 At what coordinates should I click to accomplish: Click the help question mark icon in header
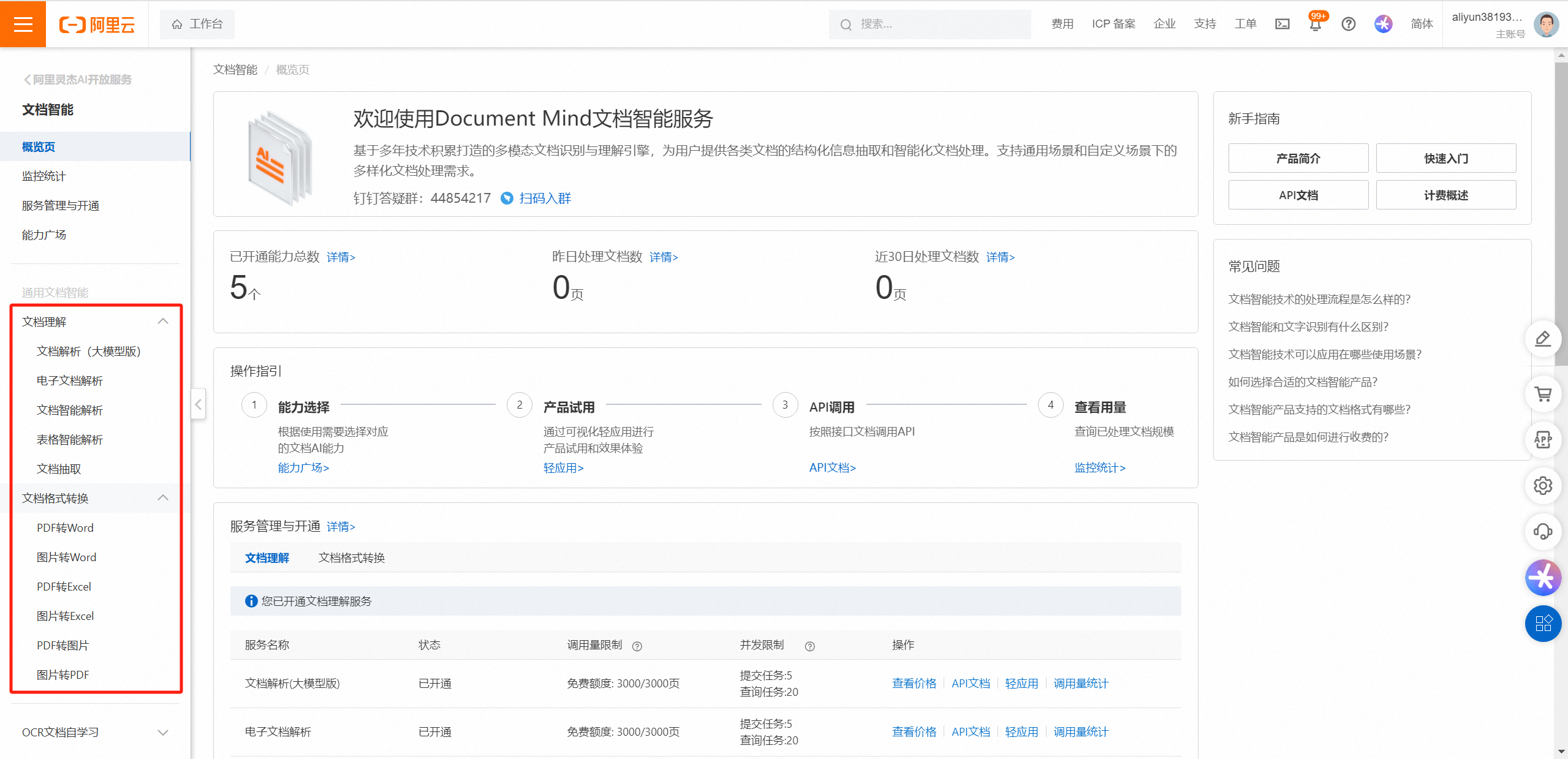coord(1348,24)
